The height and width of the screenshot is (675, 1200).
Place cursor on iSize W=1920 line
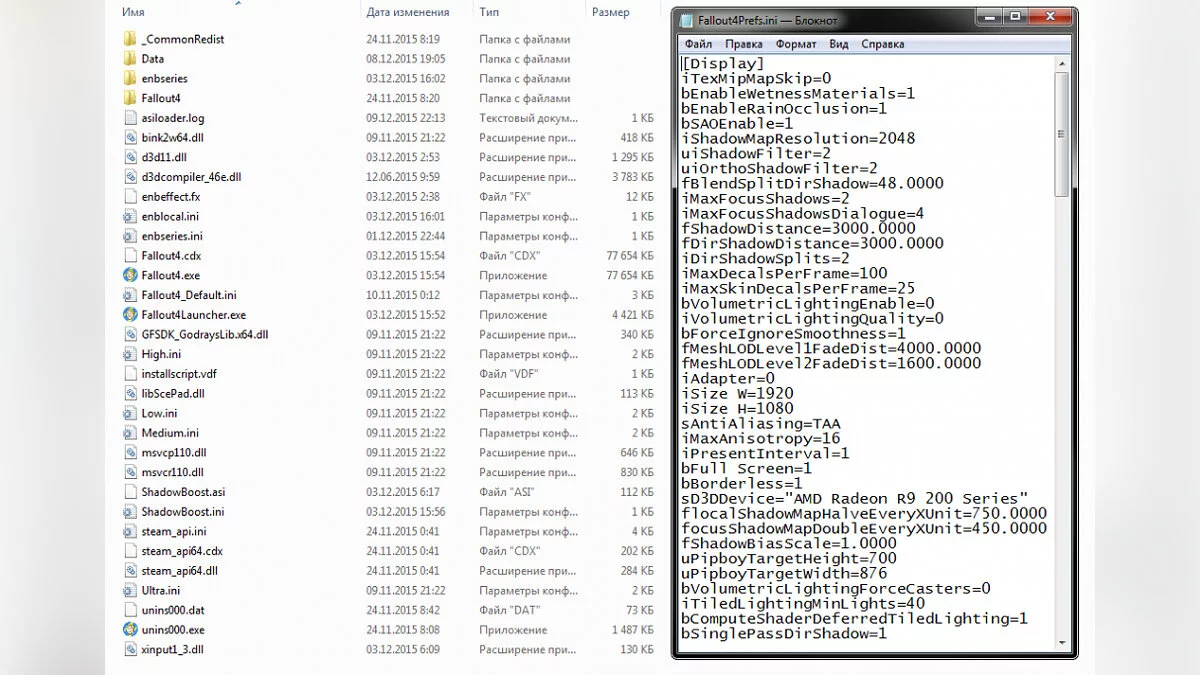click(x=737, y=393)
